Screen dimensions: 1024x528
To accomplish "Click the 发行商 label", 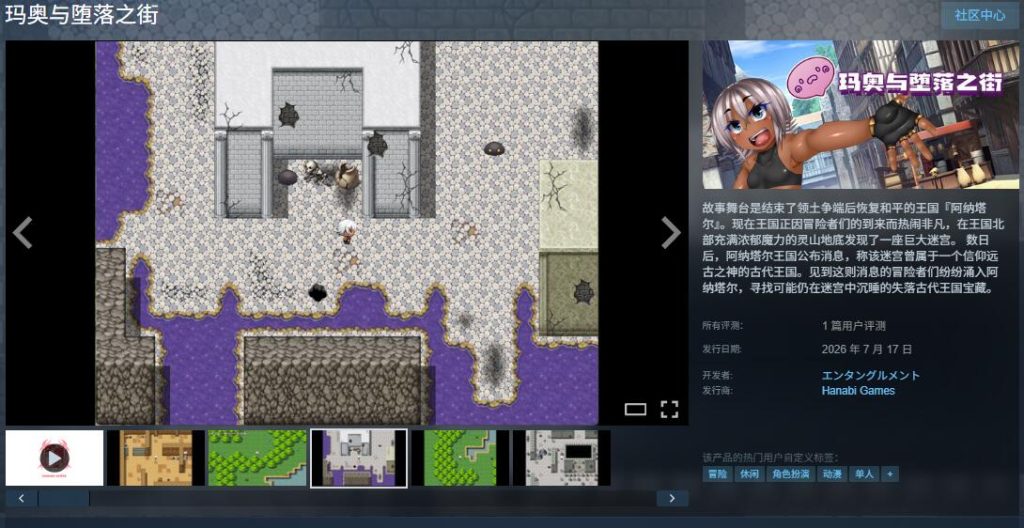I will (717, 391).
